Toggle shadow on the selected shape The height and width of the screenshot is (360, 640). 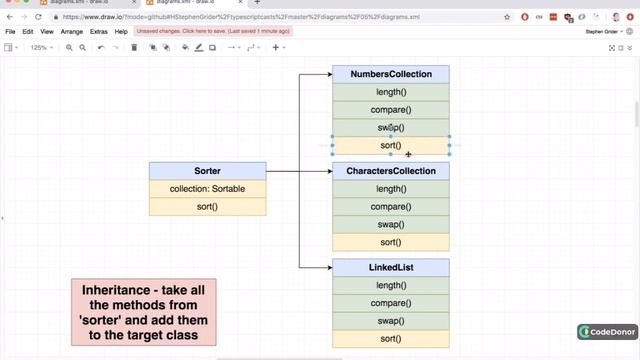click(212, 48)
